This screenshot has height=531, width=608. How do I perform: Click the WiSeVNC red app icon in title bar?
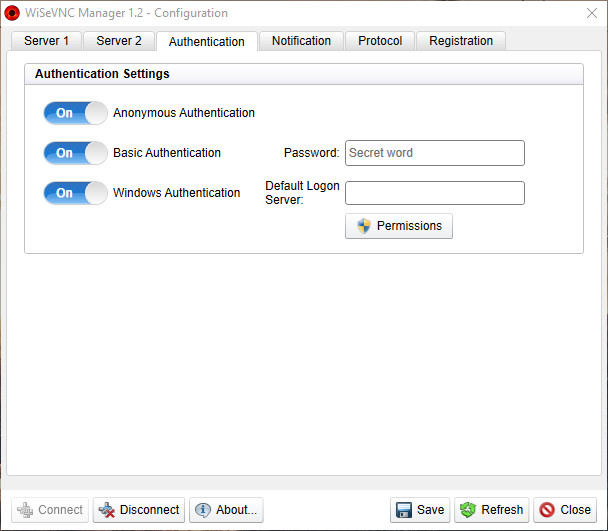click(x=12, y=13)
